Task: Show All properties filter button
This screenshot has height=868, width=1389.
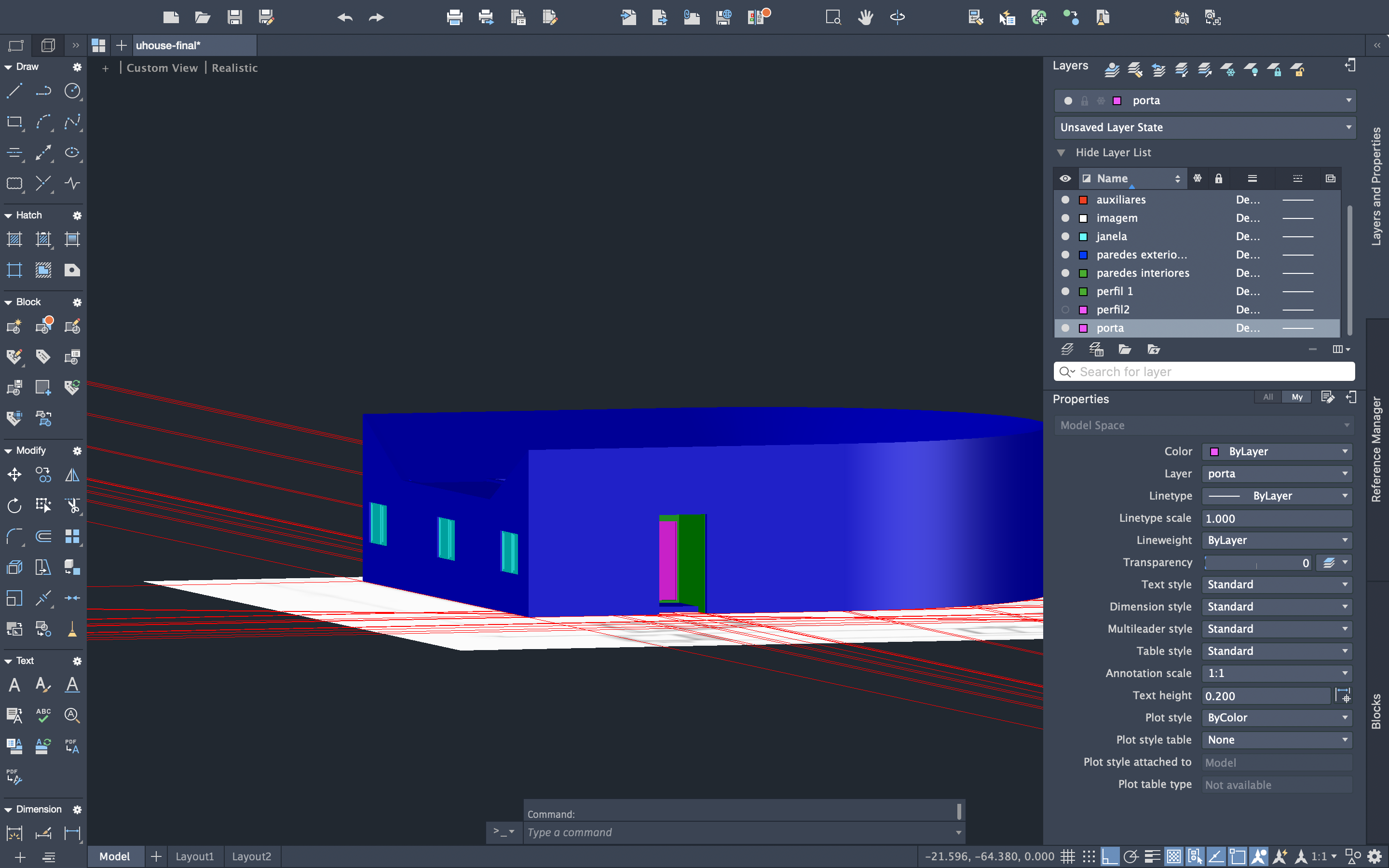Action: pyautogui.click(x=1268, y=397)
